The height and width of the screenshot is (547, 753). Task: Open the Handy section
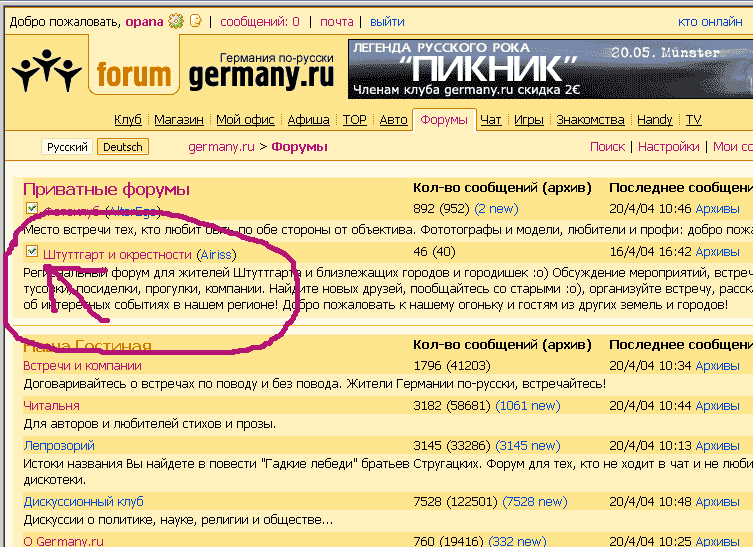655,120
